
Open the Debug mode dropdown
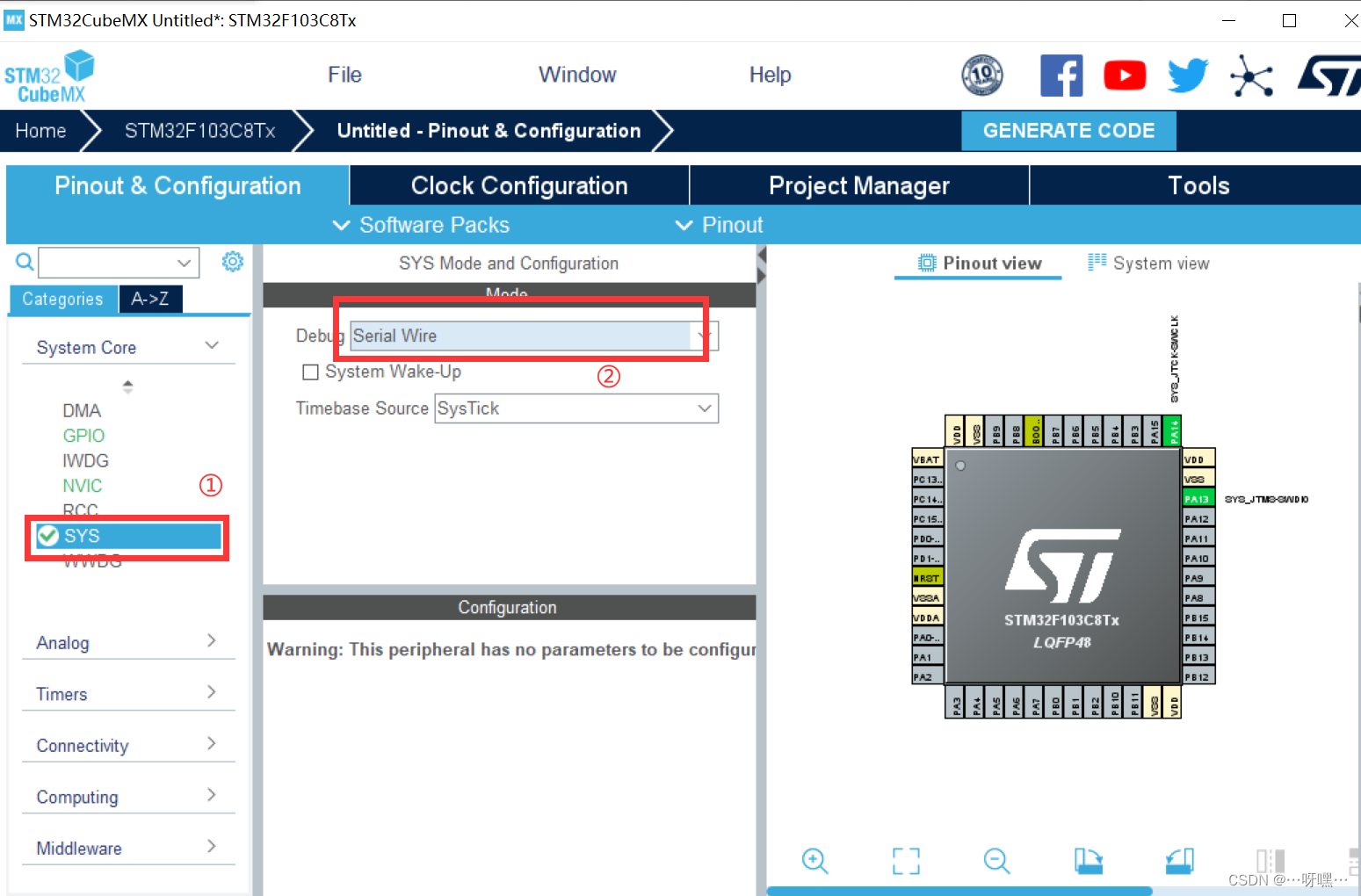[x=534, y=336]
